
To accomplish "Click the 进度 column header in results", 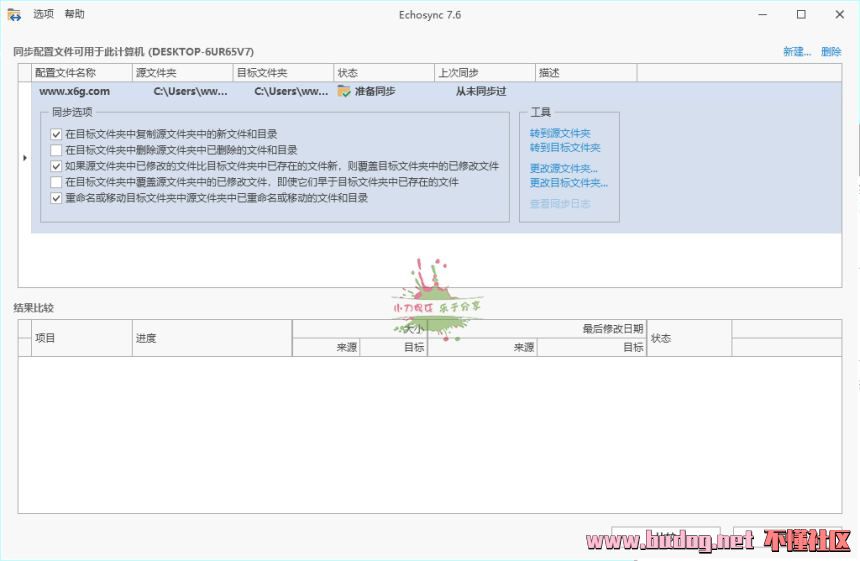I will point(211,338).
